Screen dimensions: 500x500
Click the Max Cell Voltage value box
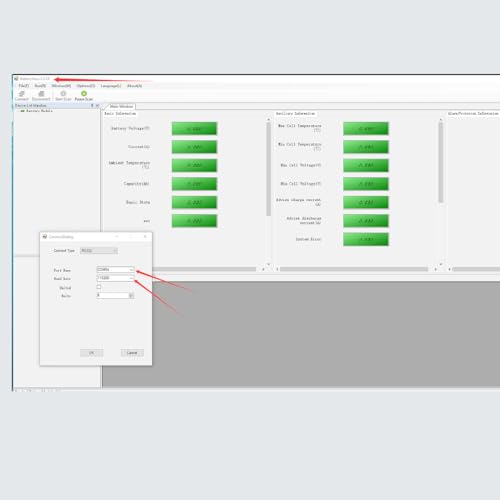[366, 165]
